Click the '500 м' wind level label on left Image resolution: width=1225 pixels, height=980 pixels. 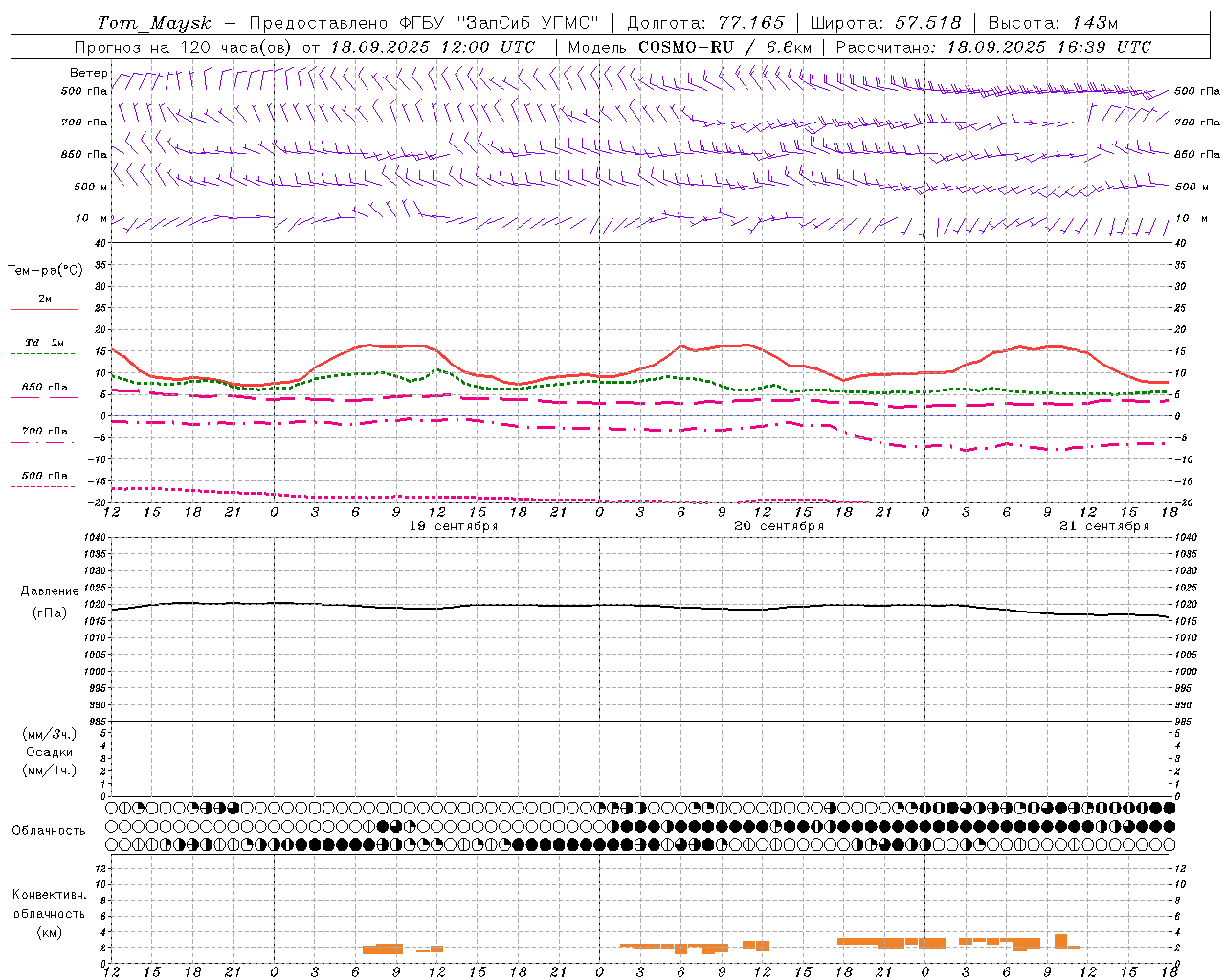click(91, 187)
